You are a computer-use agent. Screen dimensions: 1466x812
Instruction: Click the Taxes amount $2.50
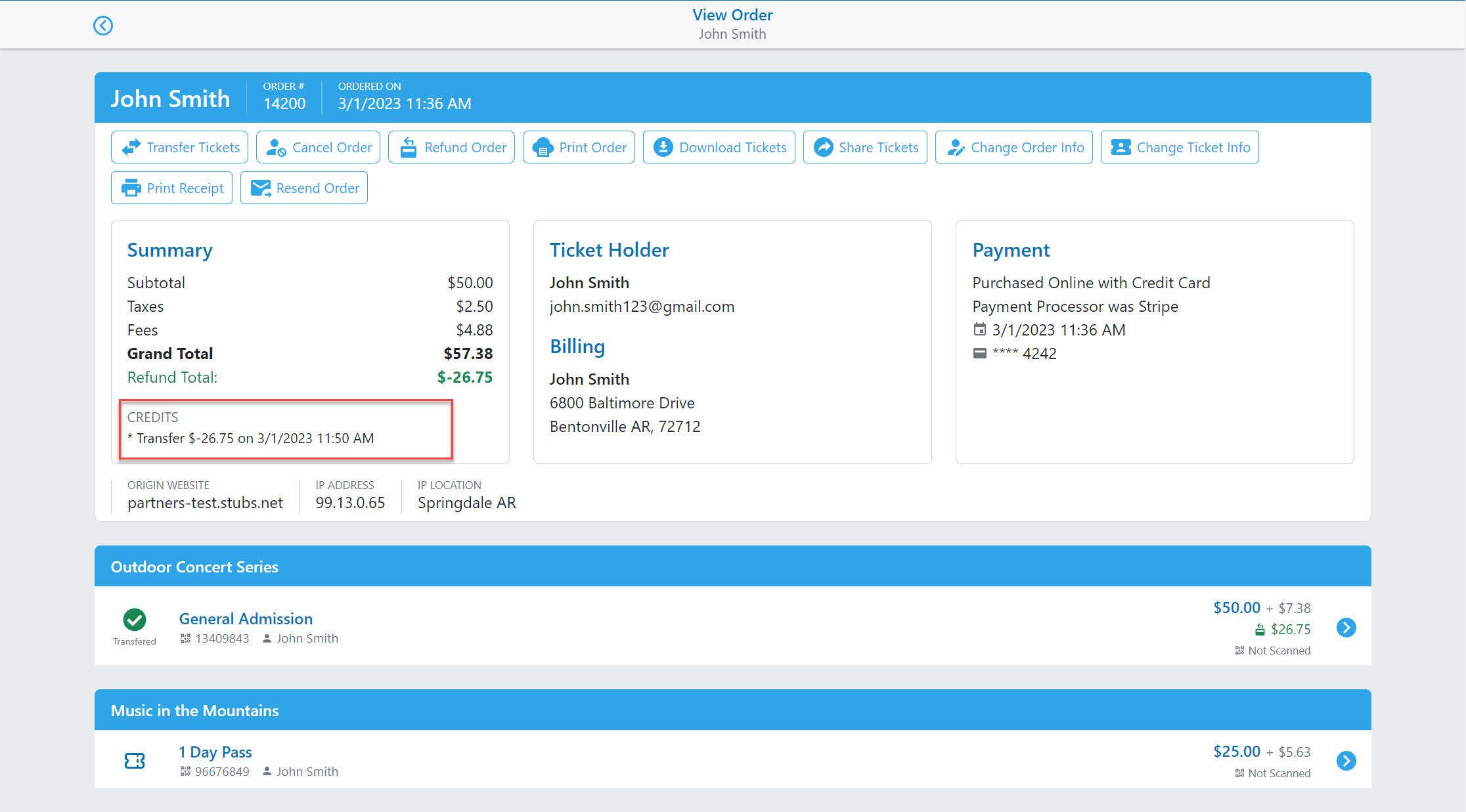pyautogui.click(x=474, y=306)
